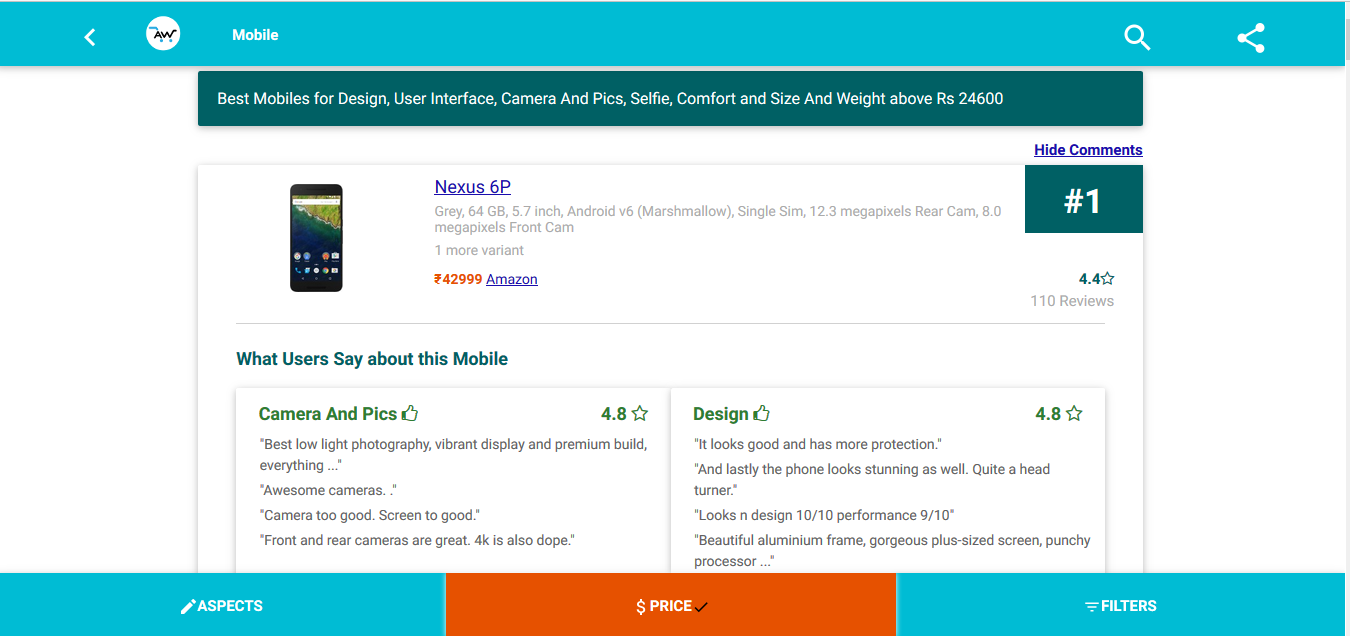Viewport: 1350px width, 636px height.
Task: Click the Hide Comments link
Action: point(1088,150)
